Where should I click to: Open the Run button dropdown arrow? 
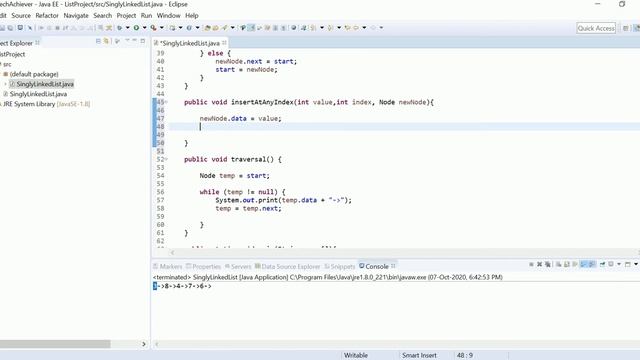pos(144,28)
